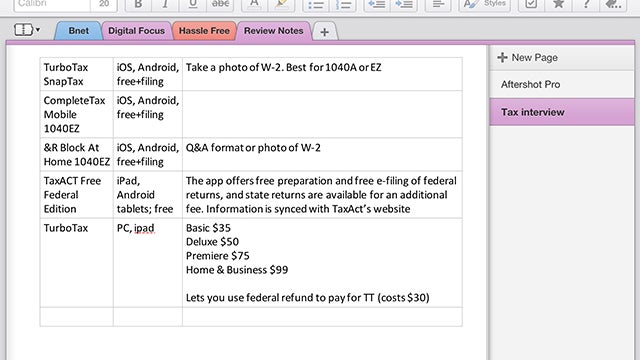Viewport: 640px width, 360px height.
Task: Toggle underline formatting
Action: 193,4
